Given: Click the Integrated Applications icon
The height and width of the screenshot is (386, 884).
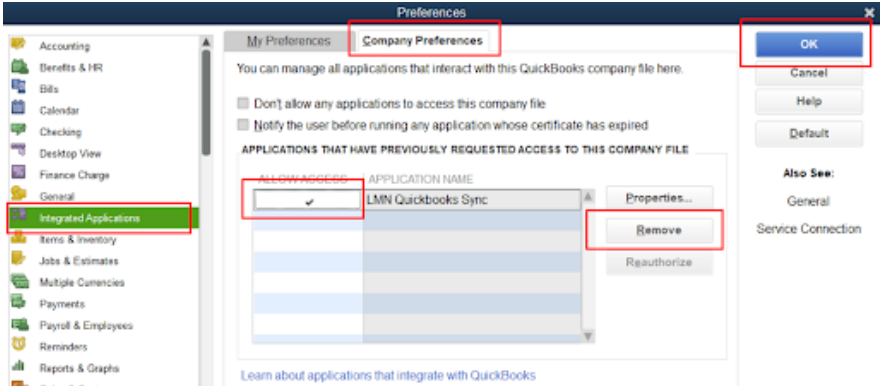Looking at the screenshot, I should click(x=19, y=216).
